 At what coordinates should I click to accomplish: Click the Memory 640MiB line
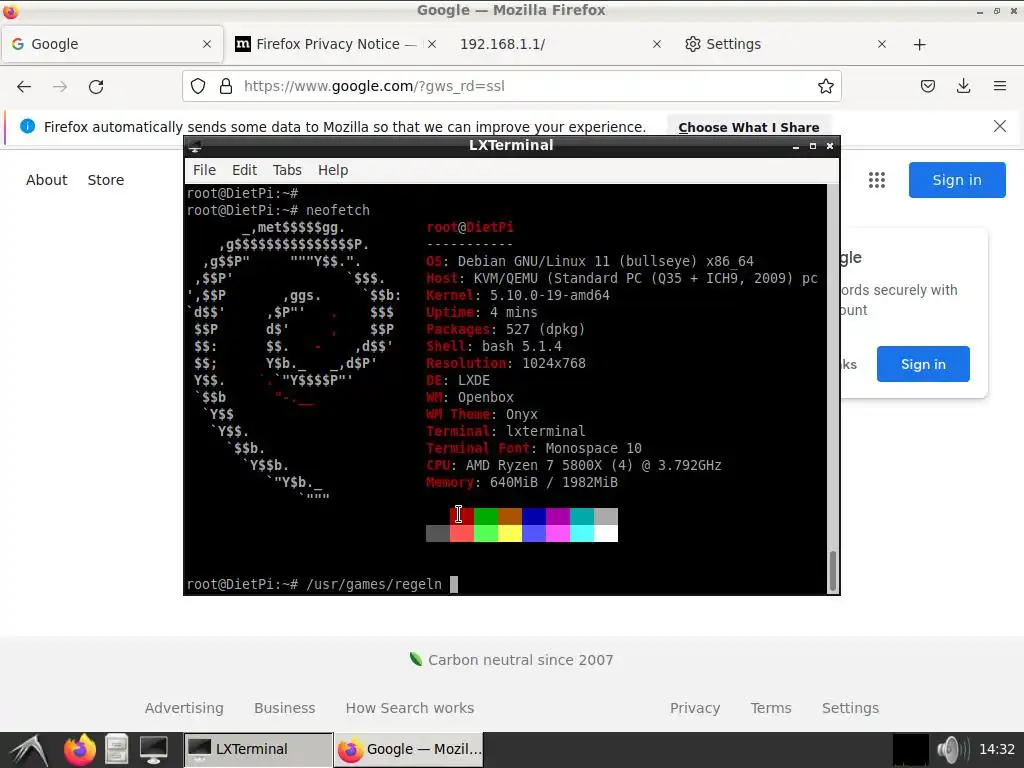tap(522, 482)
